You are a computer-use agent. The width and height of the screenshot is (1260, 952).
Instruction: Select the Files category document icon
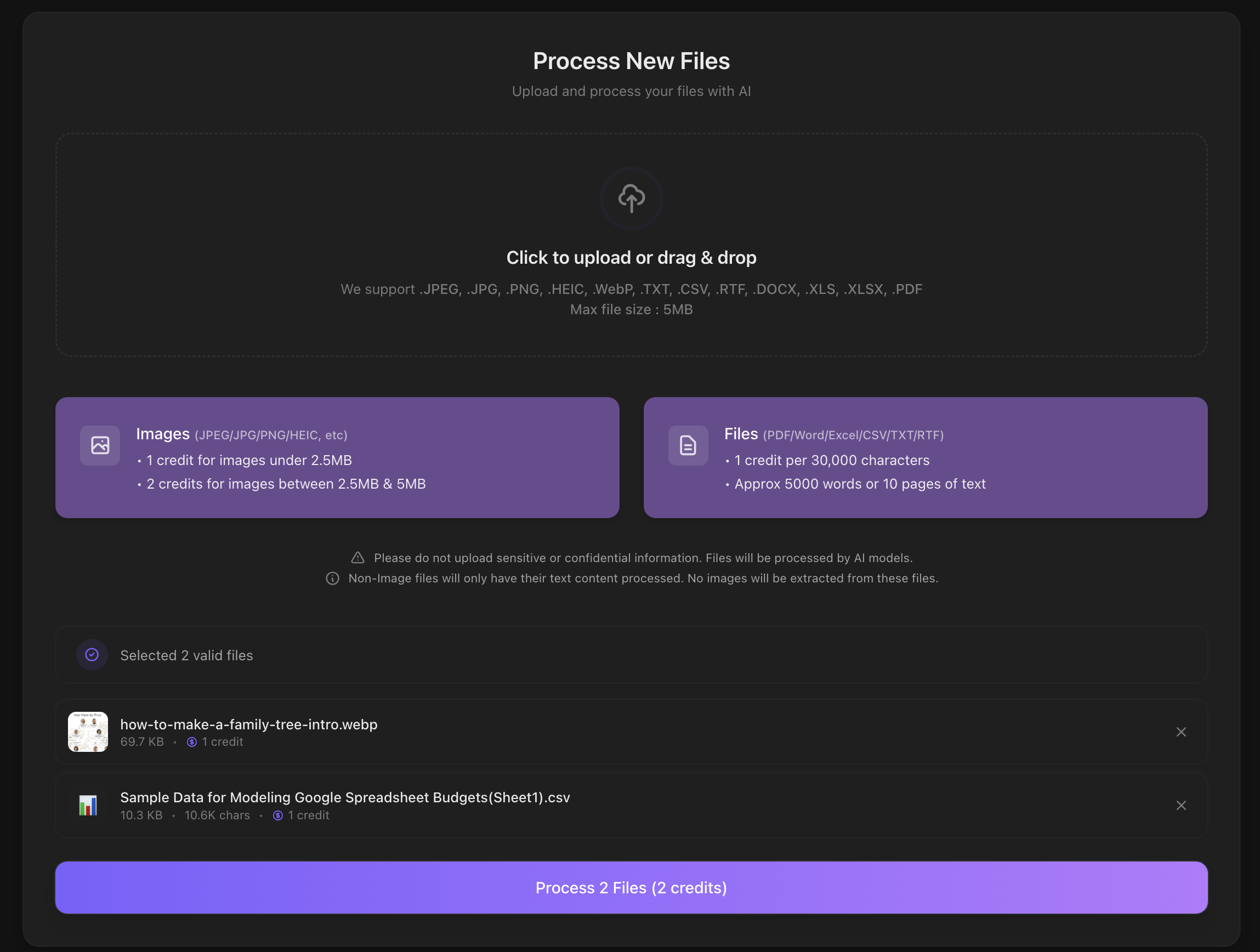688,445
